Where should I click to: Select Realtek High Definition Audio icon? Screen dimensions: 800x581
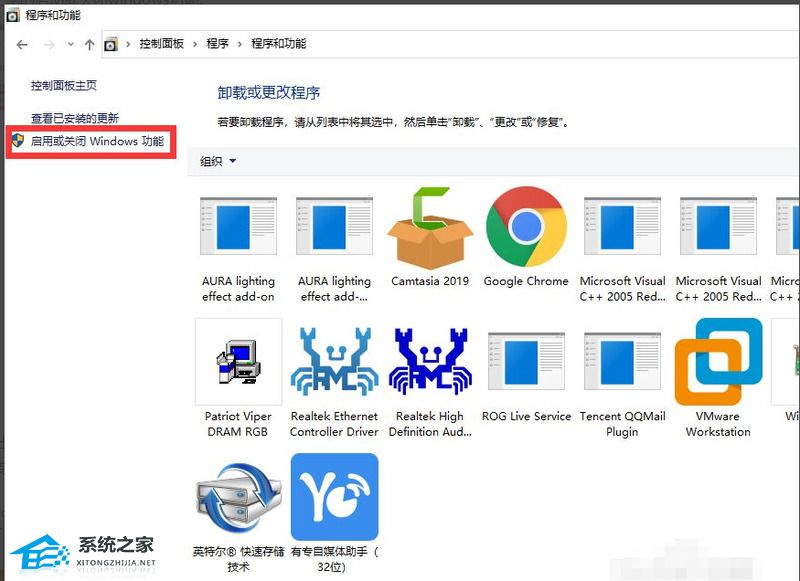coord(430,362)
